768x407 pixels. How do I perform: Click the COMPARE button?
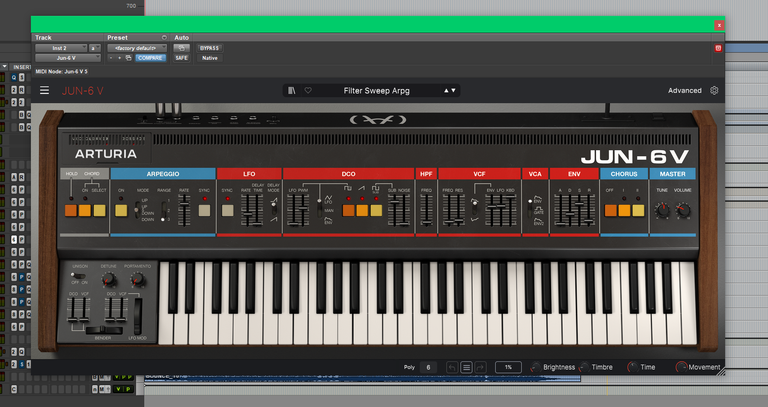150,58
